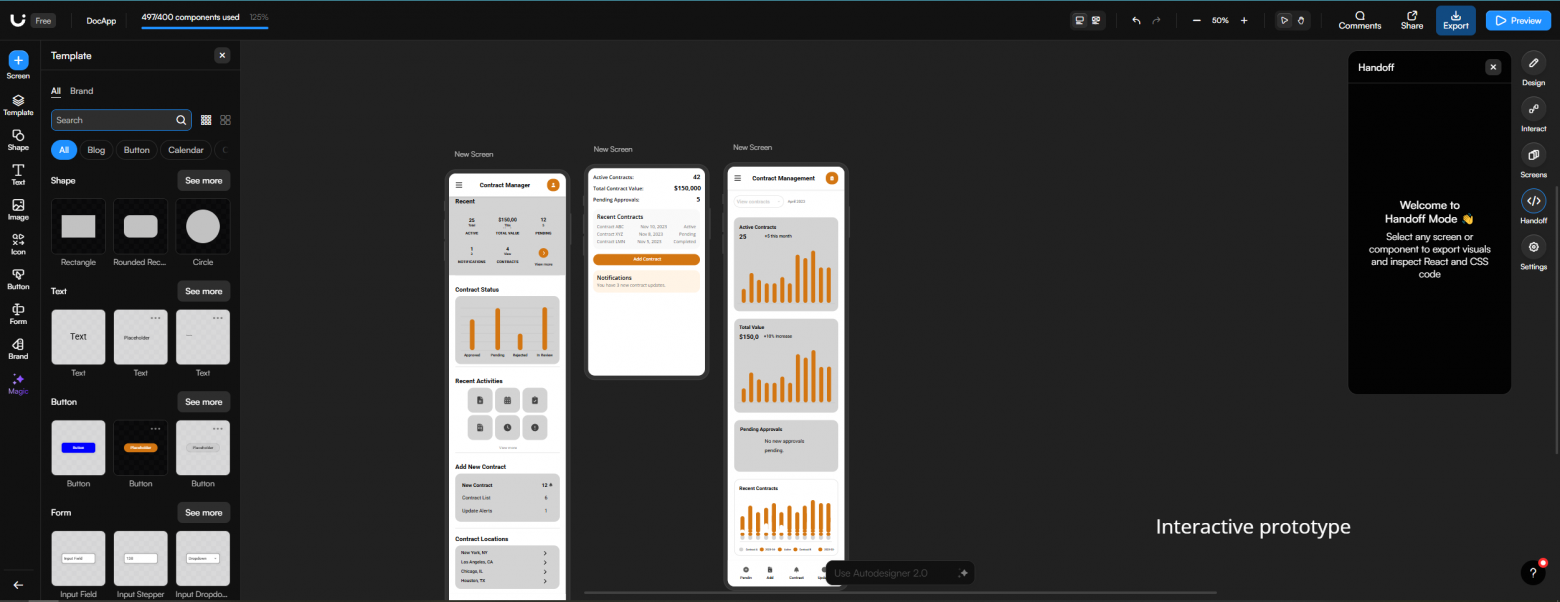Zoom in with the plus button
The height and width of the screenshot is (602, 1560).
tap(1244, 20)
